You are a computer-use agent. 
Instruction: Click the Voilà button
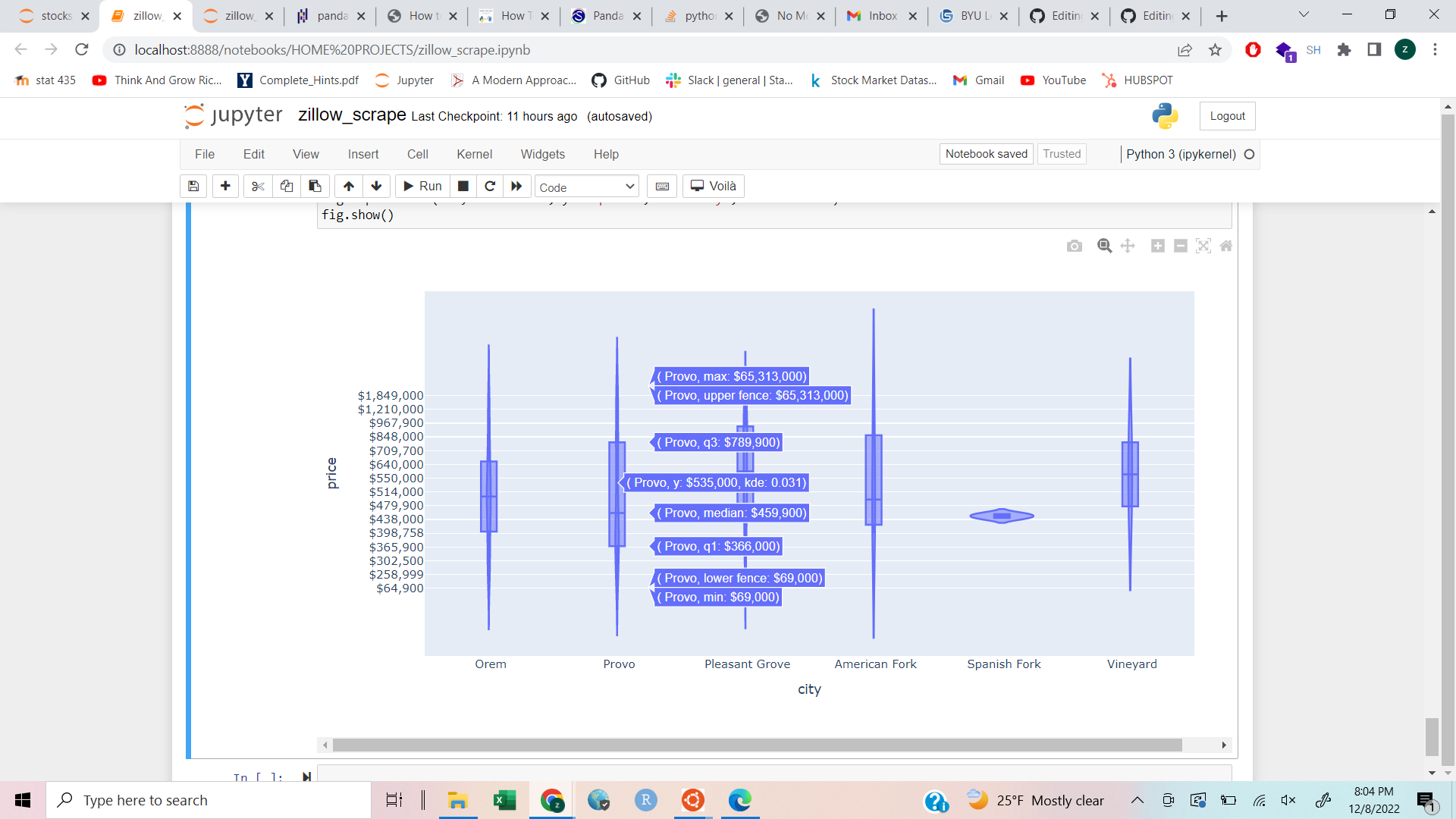[x=713, y=187]
